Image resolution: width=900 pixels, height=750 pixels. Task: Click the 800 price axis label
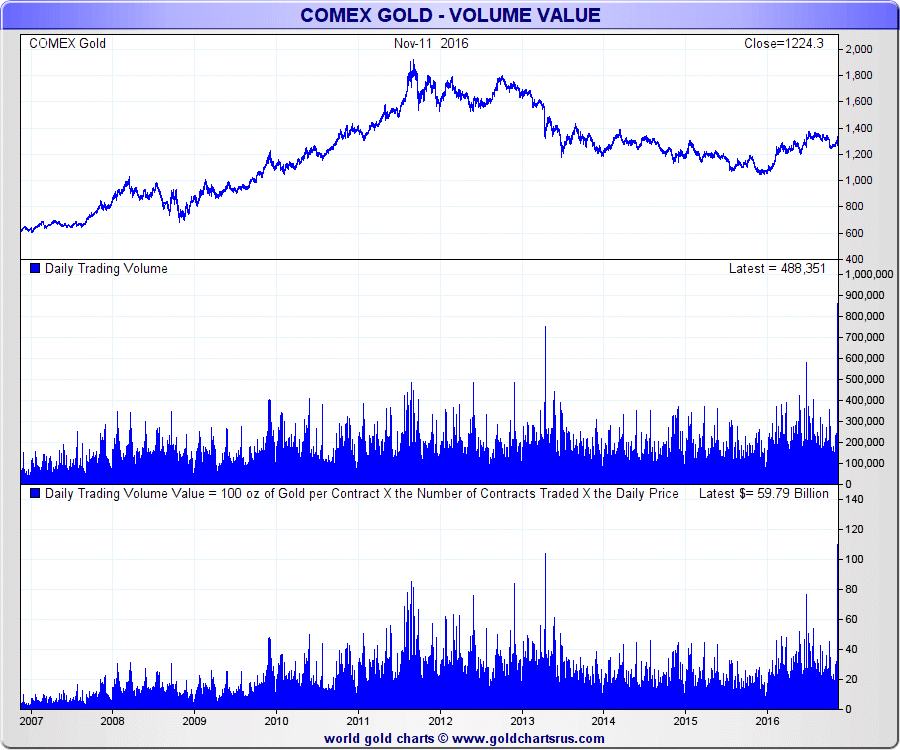(x=854, y=207)
